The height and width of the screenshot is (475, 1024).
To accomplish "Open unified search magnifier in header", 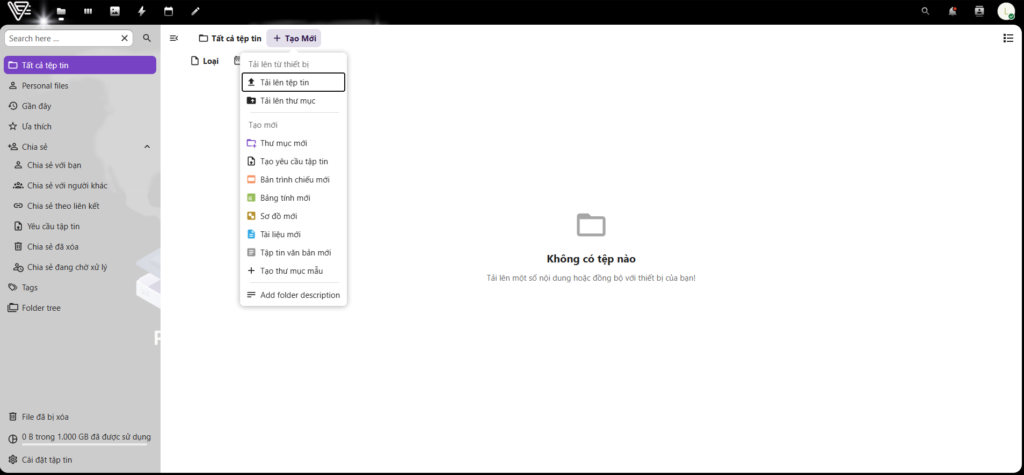I will [925, 11].
